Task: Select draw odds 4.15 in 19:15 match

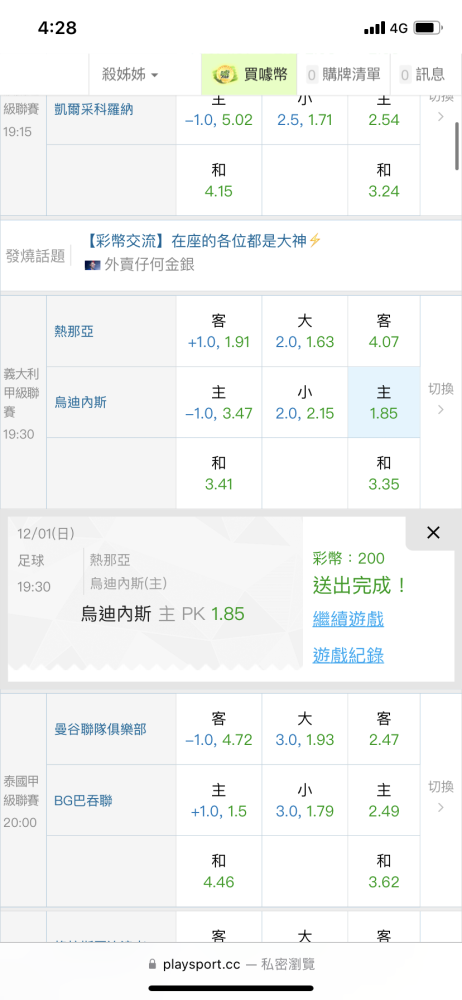Action: coord(219,180)
